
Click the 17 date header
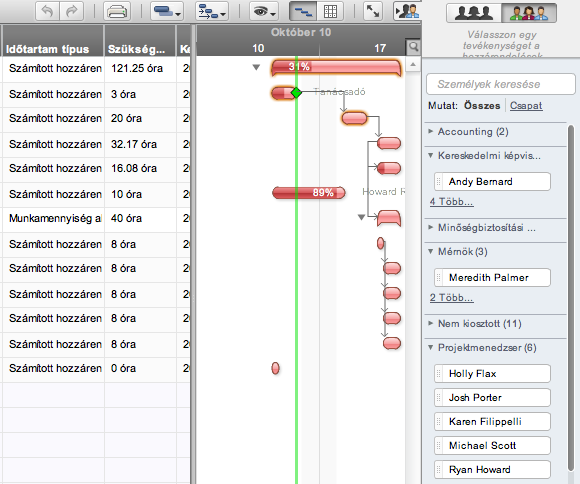[380, 48]
